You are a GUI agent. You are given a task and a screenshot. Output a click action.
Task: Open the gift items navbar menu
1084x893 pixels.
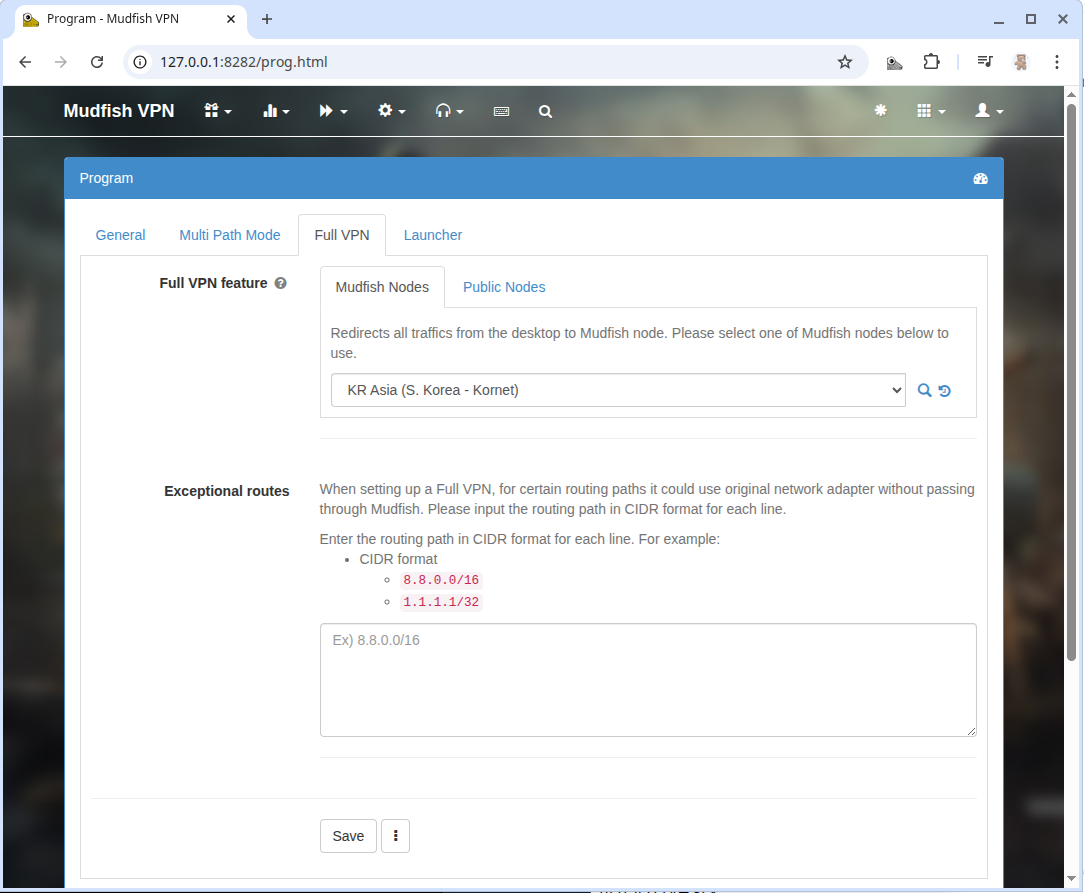[218, 111]
